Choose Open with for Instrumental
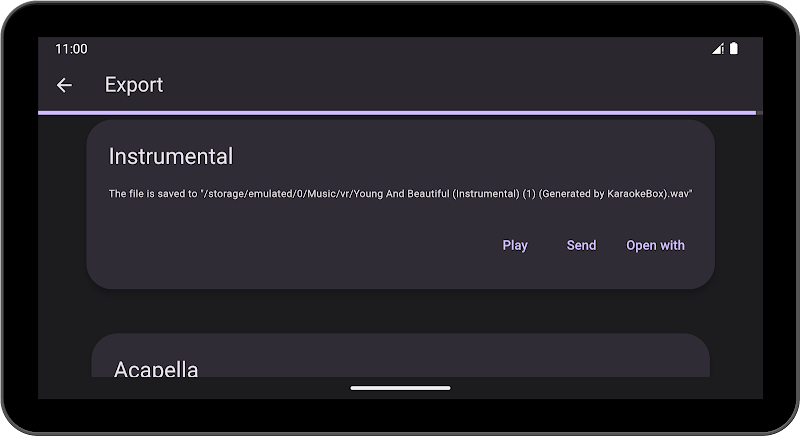This screenshot has height=436, width=800. click(x=655, y=245)
